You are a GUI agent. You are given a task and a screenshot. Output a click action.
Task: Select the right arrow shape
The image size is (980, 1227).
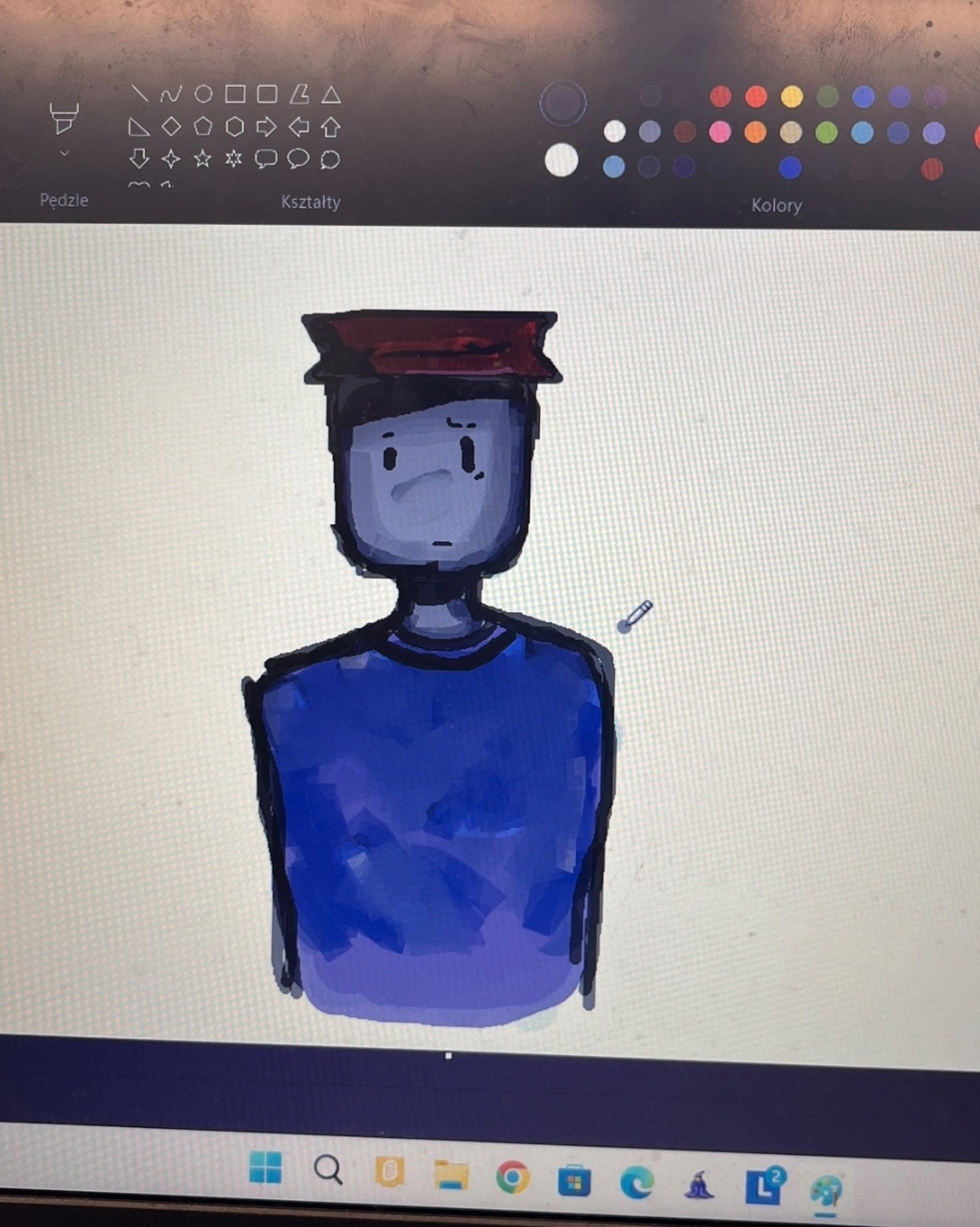click(266, 127)
